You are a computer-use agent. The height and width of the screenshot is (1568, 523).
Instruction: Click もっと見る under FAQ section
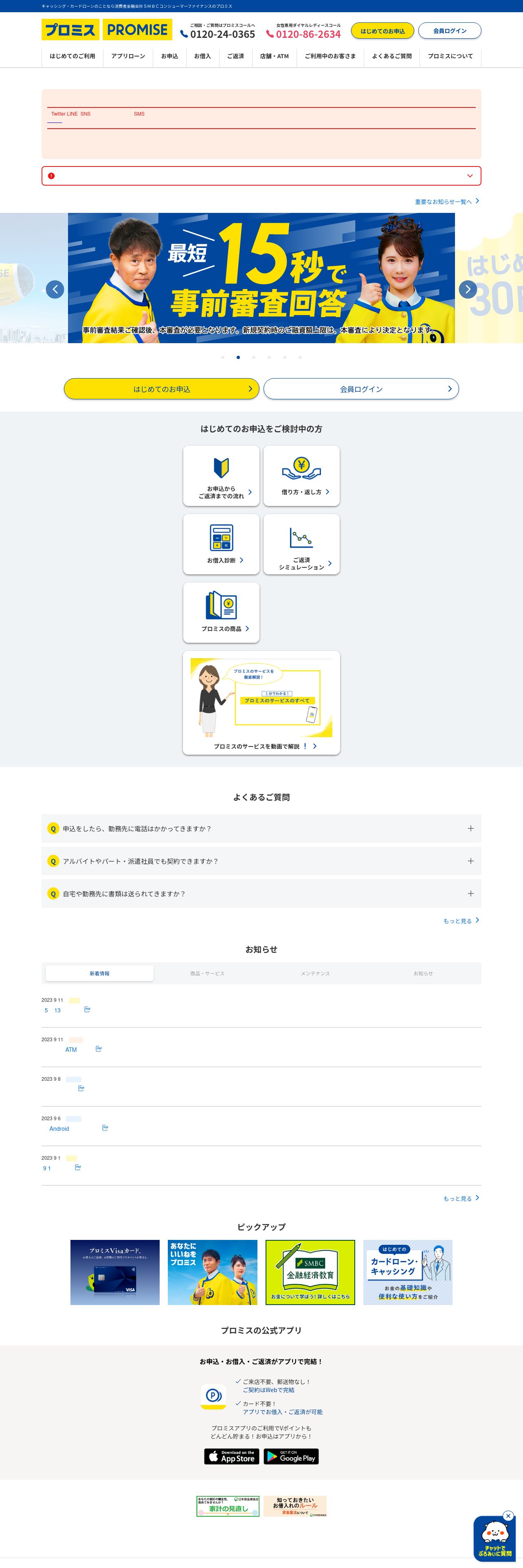(461, 921)
